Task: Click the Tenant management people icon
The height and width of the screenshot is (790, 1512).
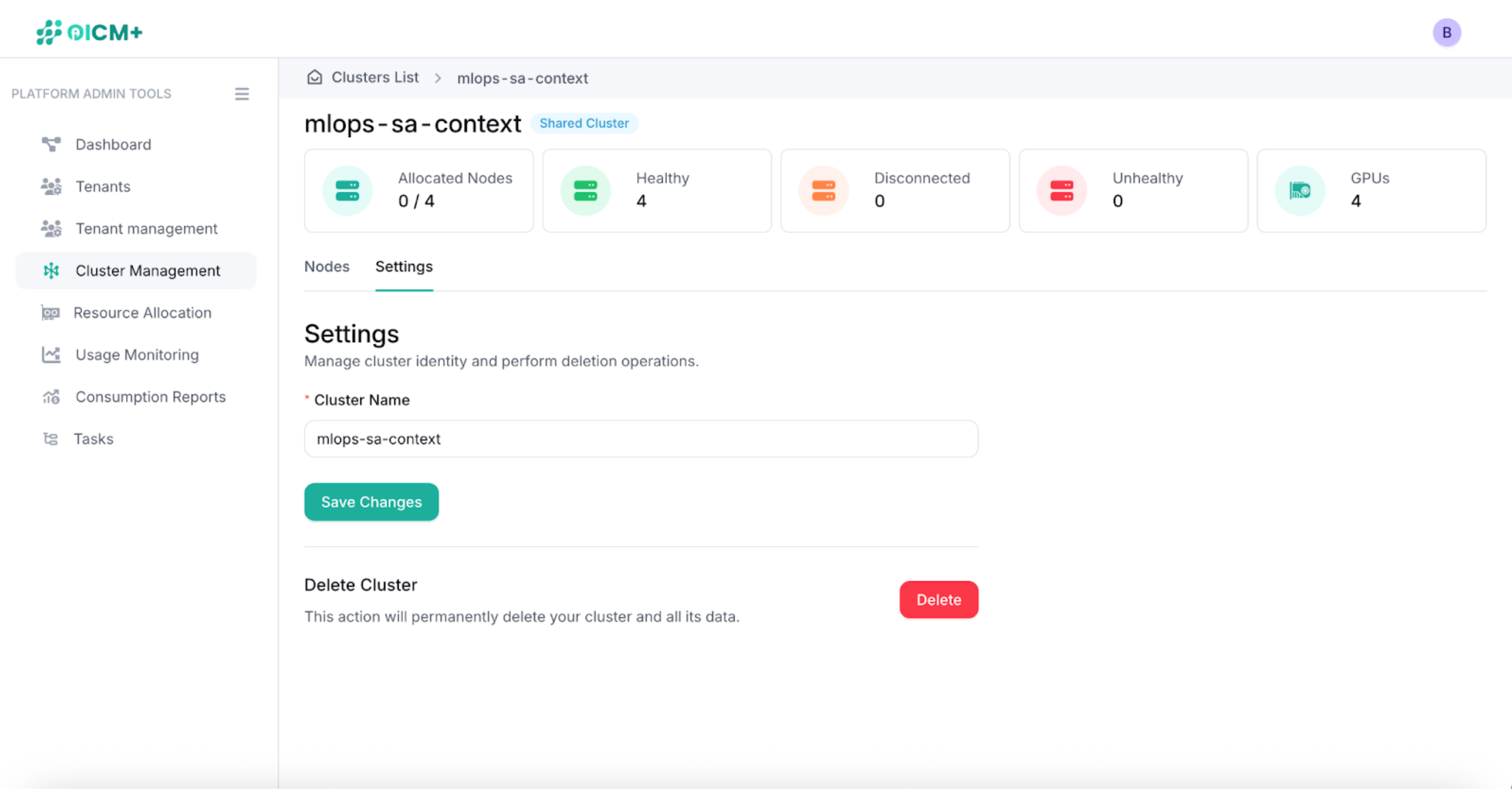Action: (x=52, y=229)
